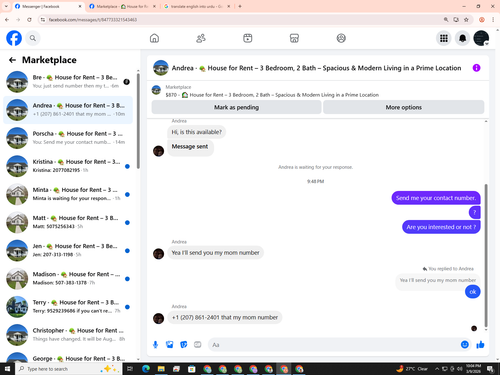Viewport: 500px width, 375px height.
Task: Click the message input field Aa
Action: point(333,345)
